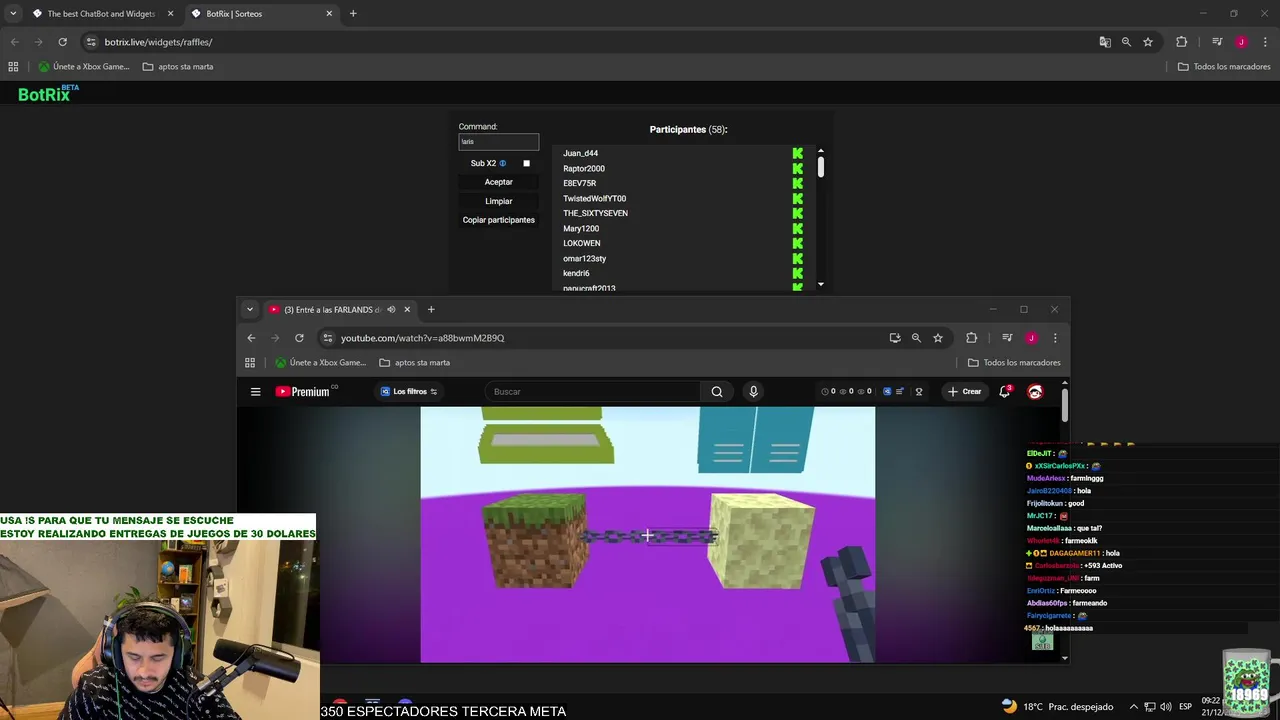Viewport: 1280px width, 720px height.
Task: Click YouTube page vertical scrollbar
Action: 1065,404
